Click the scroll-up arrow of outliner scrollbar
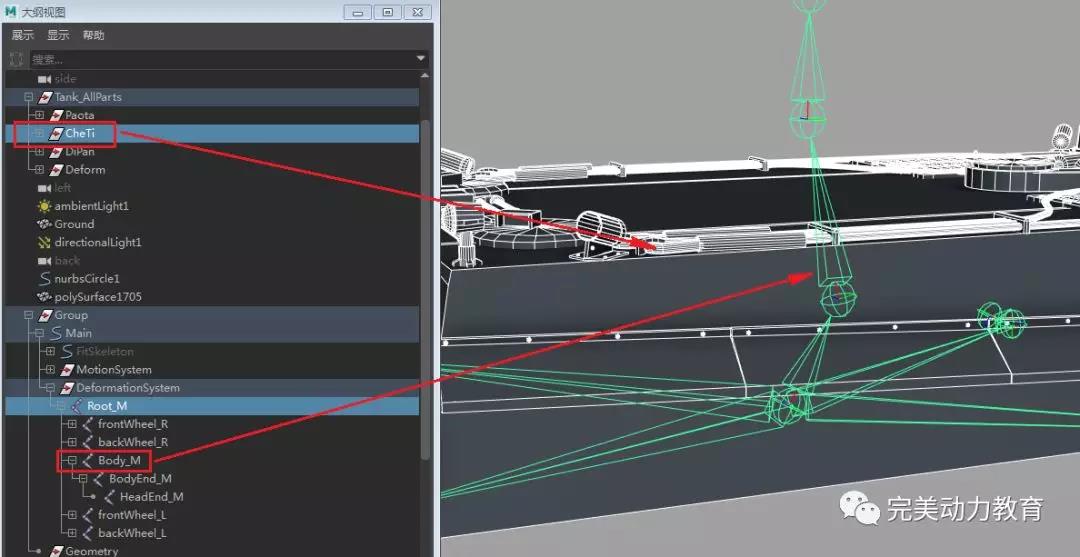The width and height of the screenshot is (1080, 557). (425, 76)
